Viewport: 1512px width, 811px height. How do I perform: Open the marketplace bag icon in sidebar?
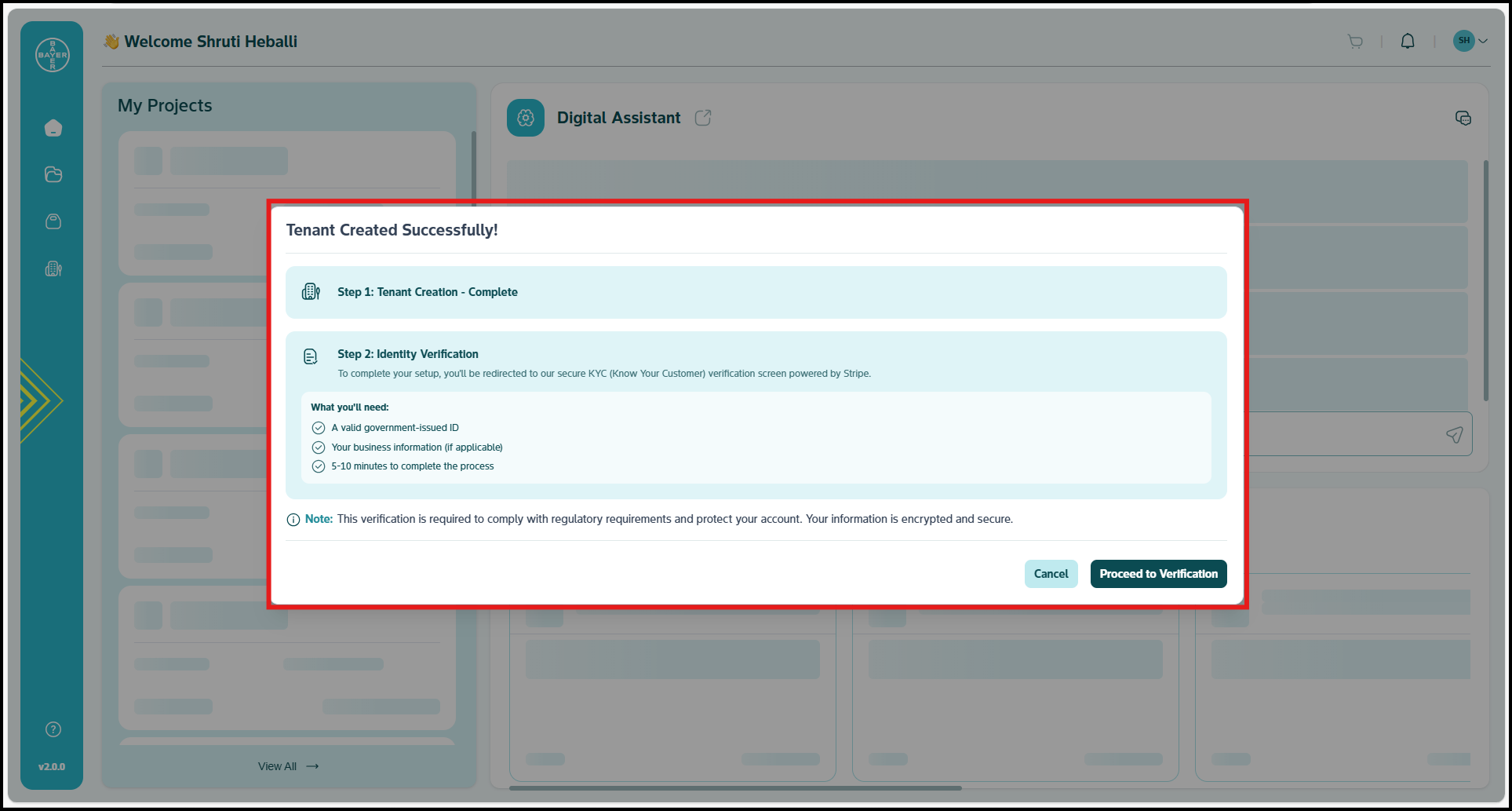click(53, 221)
